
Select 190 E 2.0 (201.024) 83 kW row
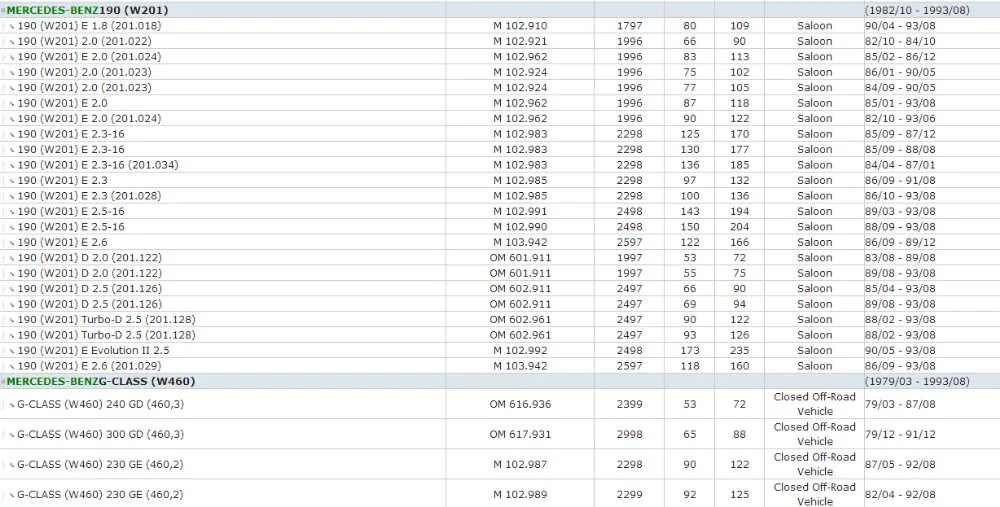[500, 57]
